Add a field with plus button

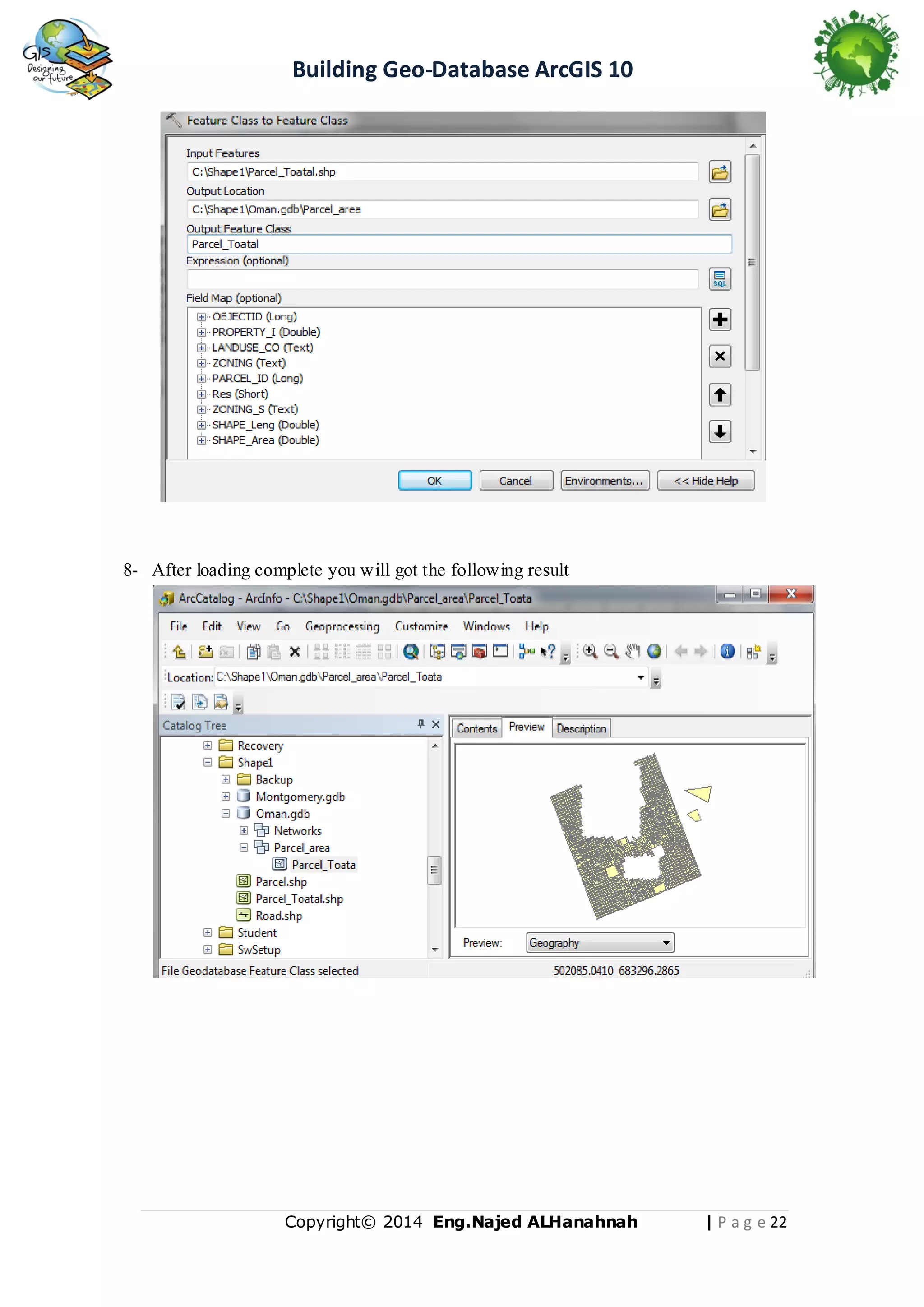tap(720, 320)
